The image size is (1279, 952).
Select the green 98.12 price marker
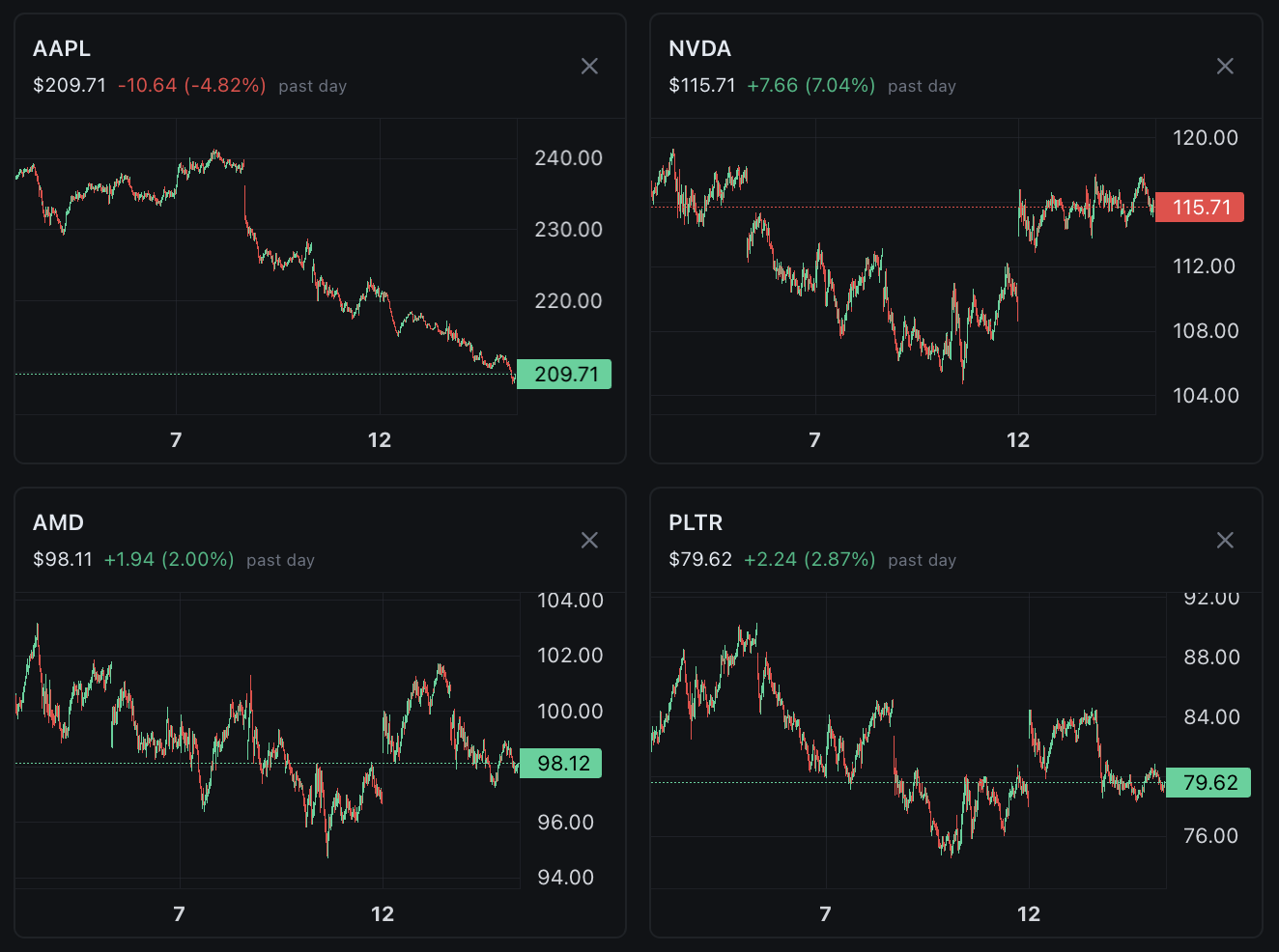(x=562, y=764)
